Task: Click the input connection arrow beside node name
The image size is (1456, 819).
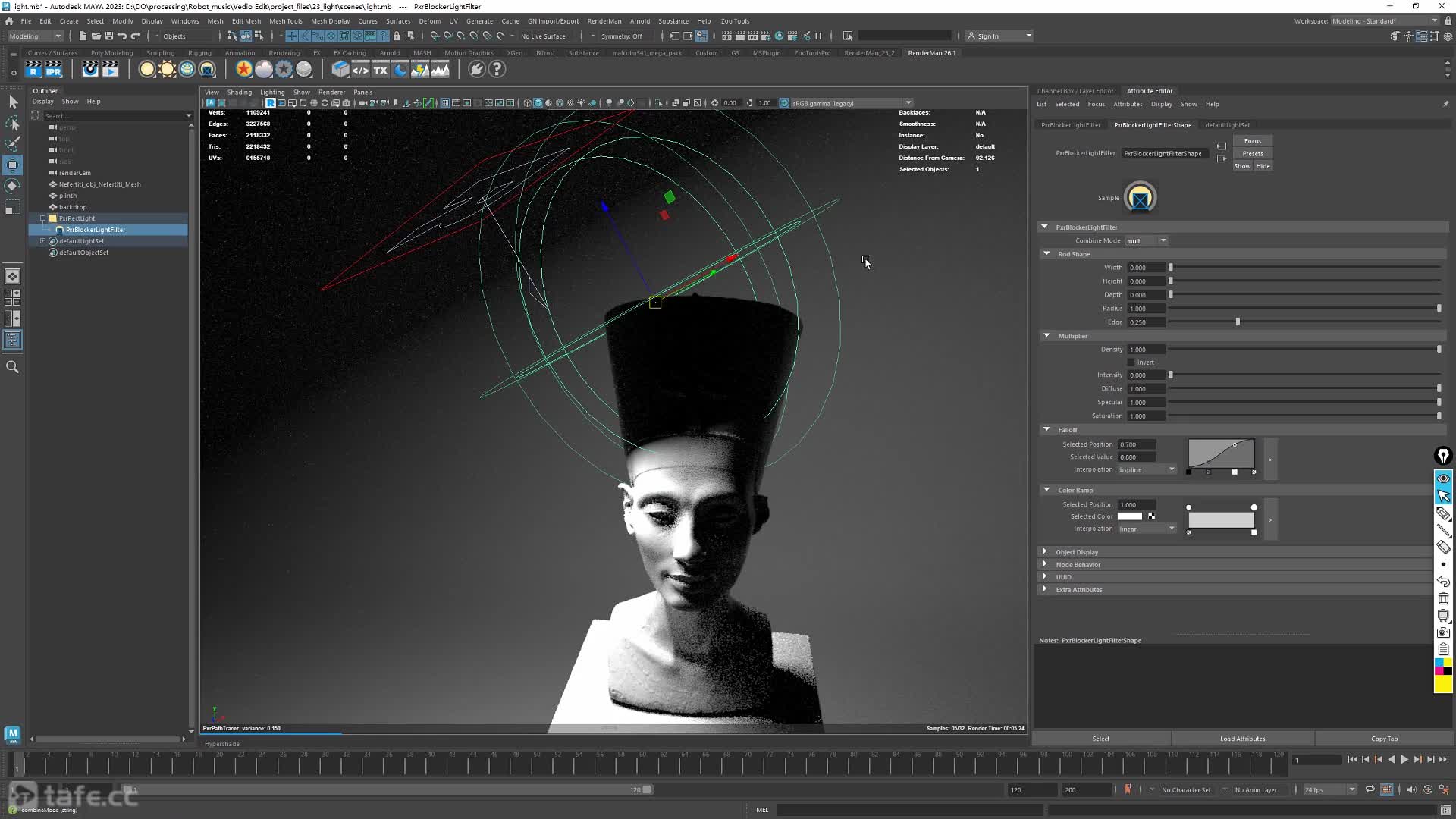Action: tap(1221, 146)
